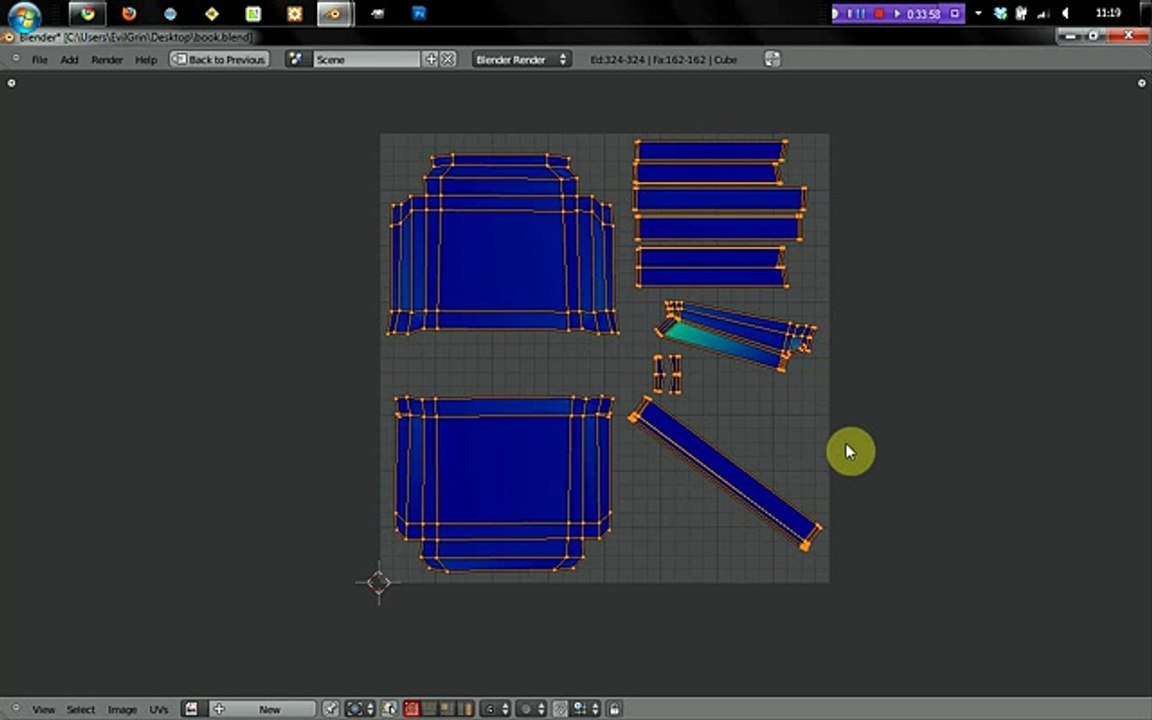1152x720 pixels.
Task: Select UV vertex selection mode
Action: (x=411, y=709)
